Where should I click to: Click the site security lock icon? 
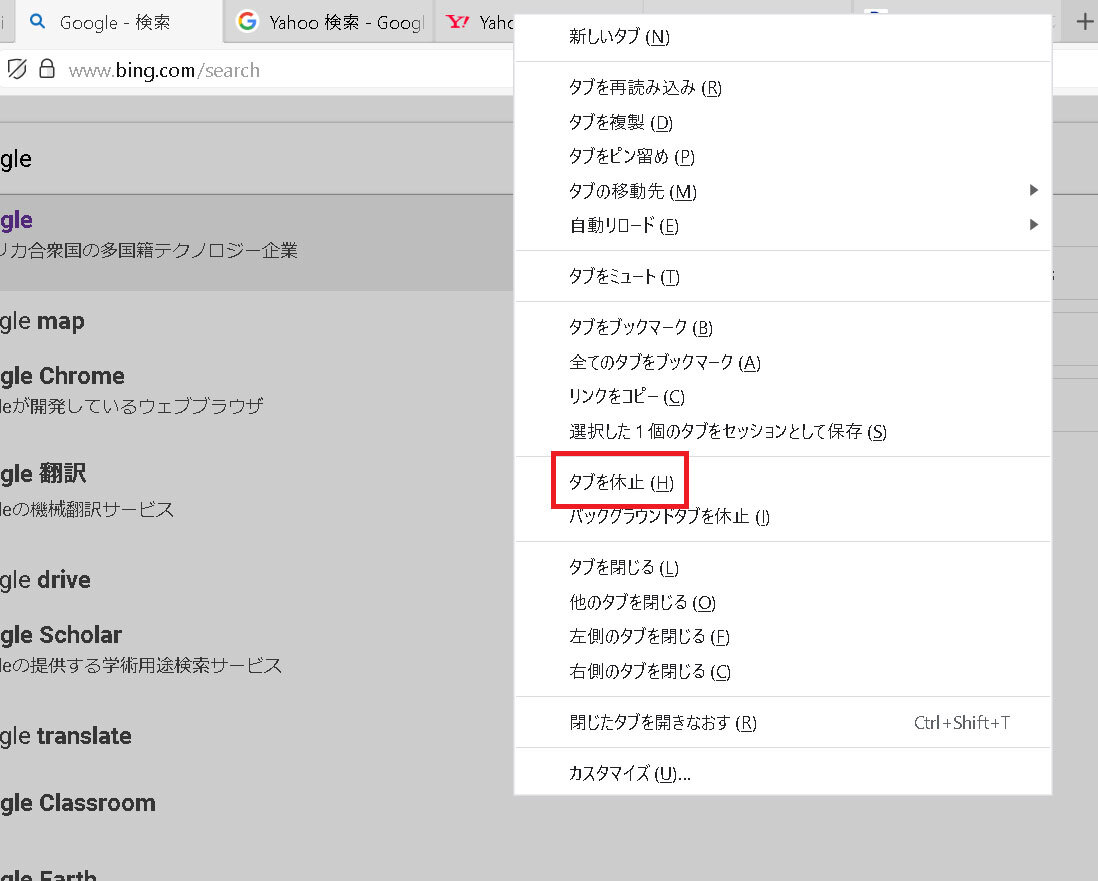pos(46,69)
